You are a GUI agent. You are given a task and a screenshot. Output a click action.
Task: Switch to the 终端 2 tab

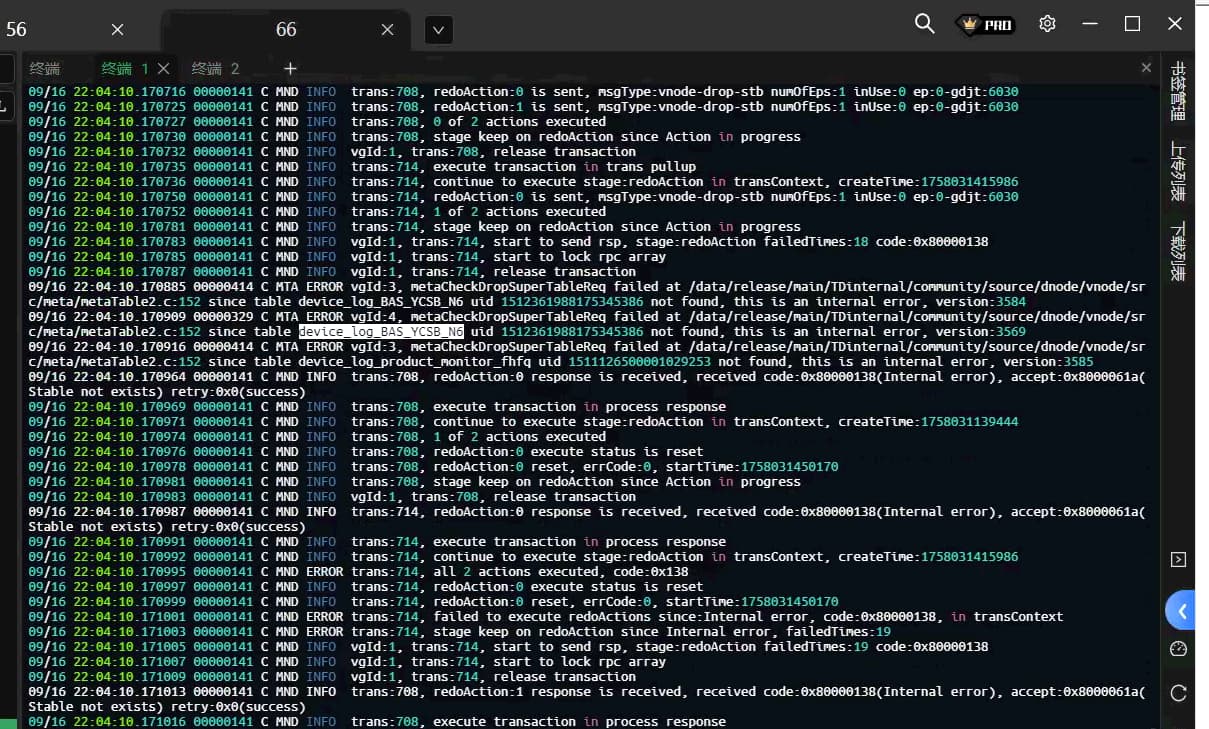point(215,68)
